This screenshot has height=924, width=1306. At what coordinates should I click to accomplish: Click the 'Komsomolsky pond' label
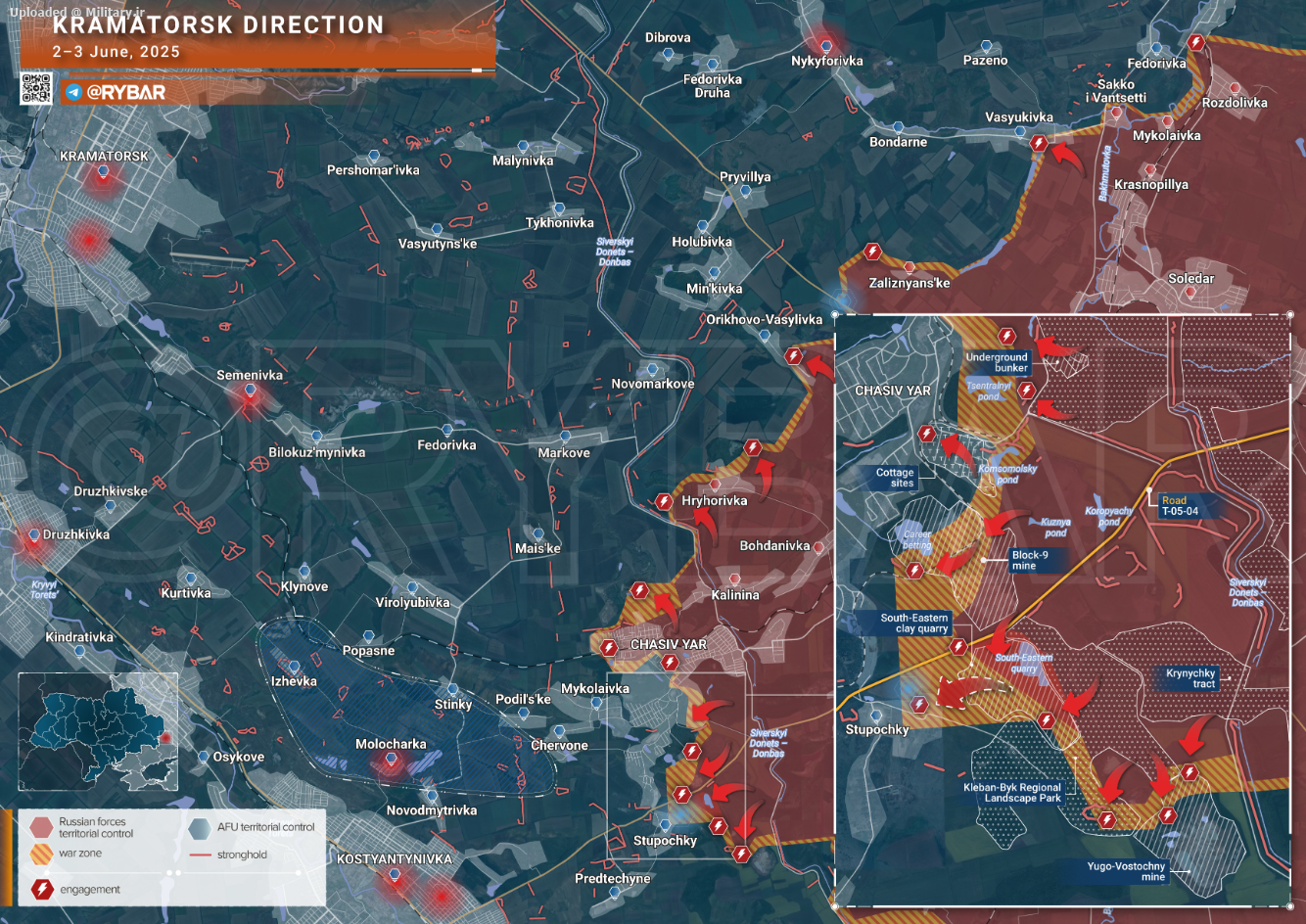coord(1007,475)
